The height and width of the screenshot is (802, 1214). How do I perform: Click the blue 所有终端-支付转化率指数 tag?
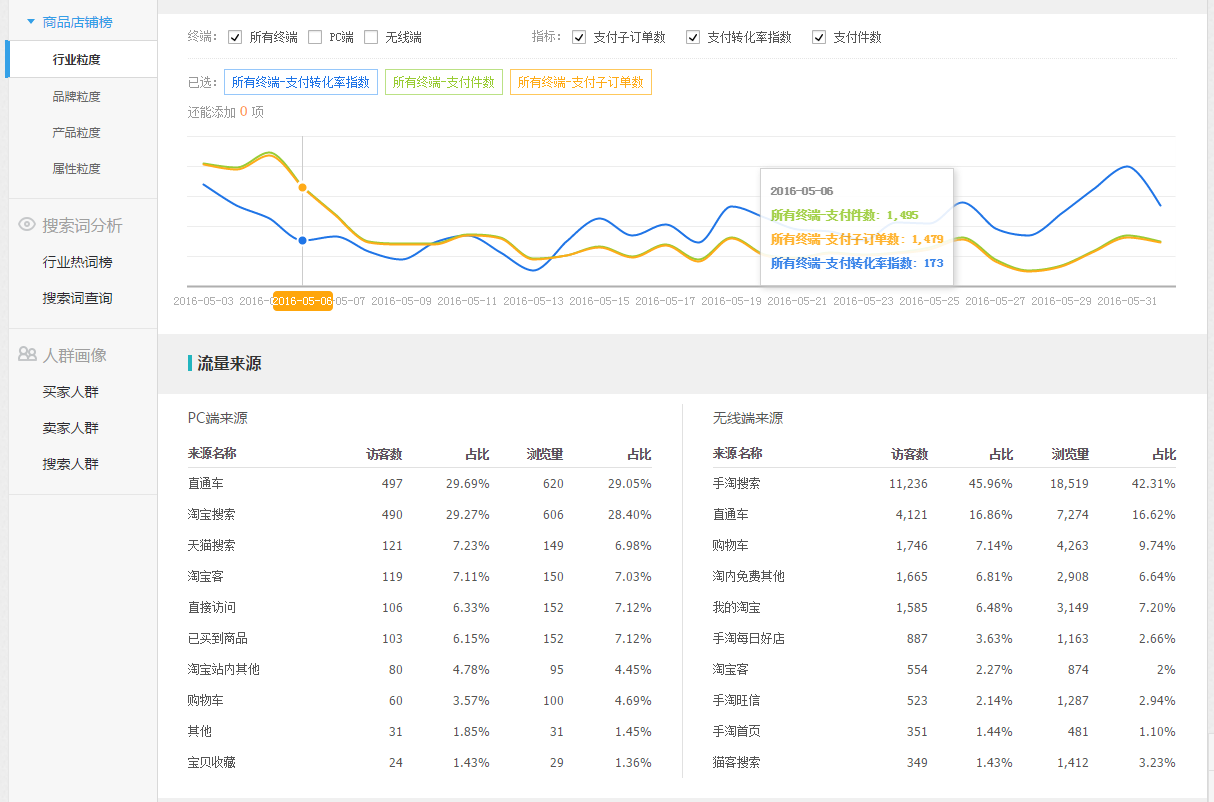click(x=300, y=82)
